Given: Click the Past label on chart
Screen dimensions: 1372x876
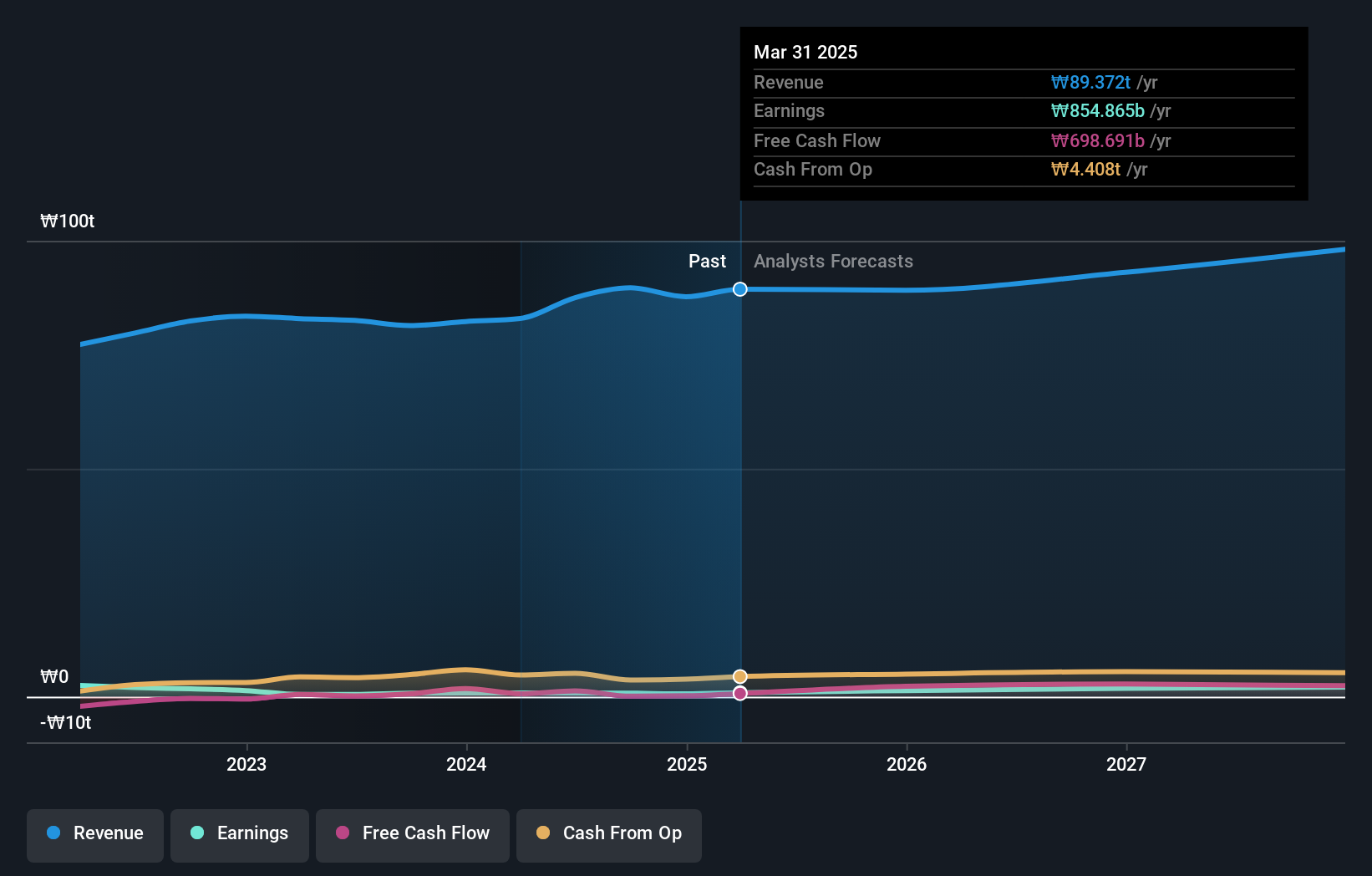Looking at the screenshot, I should (707, 262).
